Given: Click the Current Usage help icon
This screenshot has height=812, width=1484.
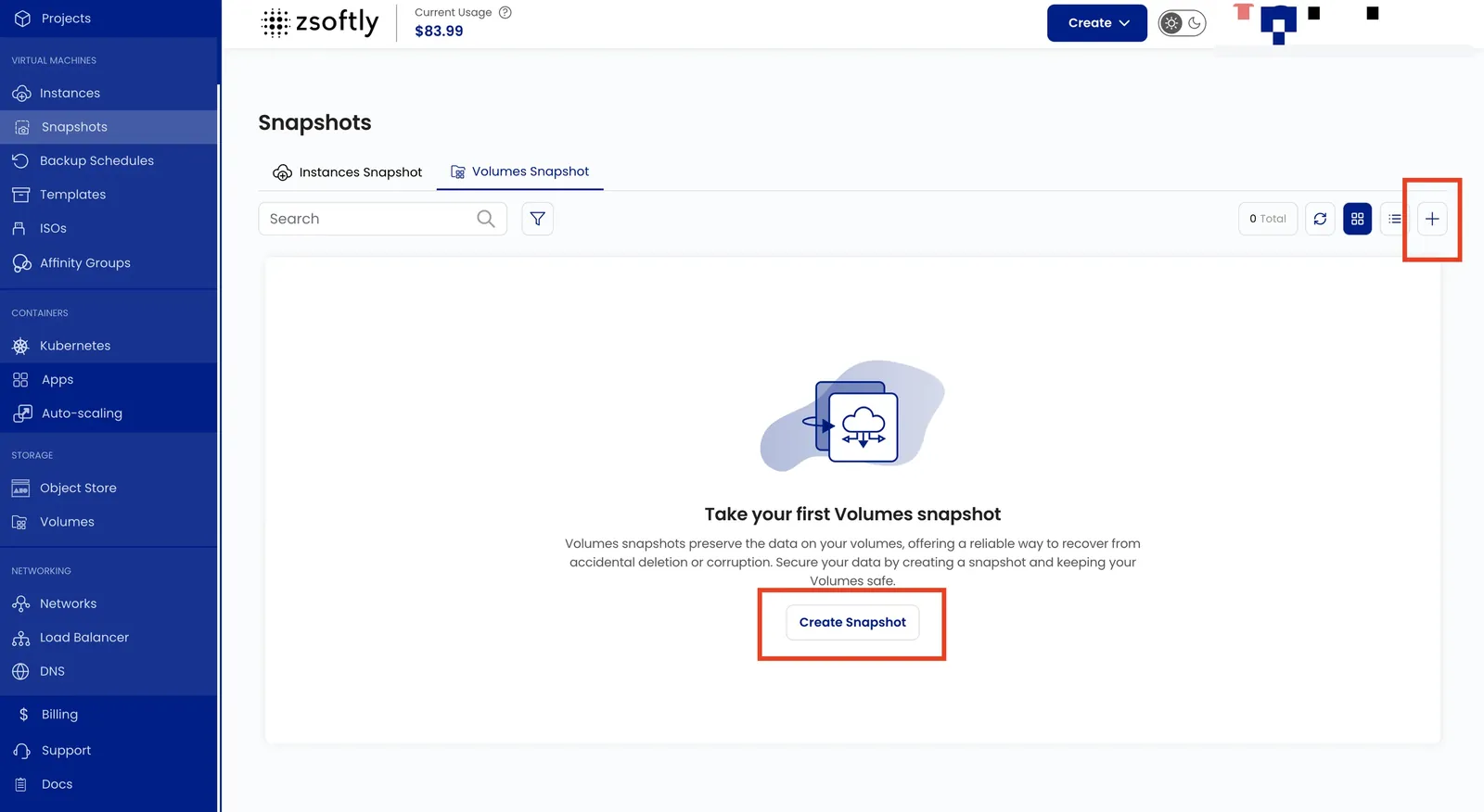Looking at the screenshot, I should click(x=505, y=12).
